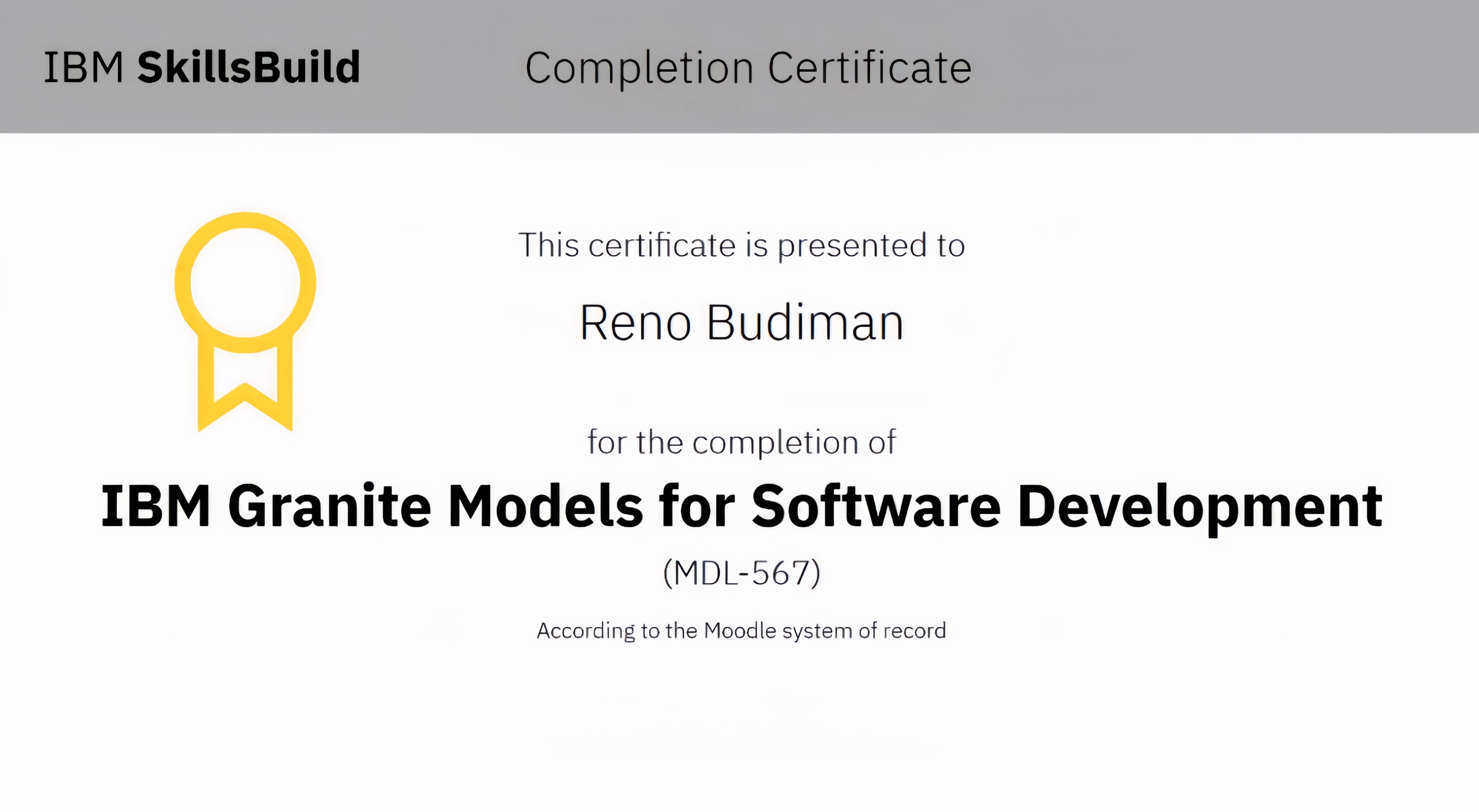Click the Completion Certificate heading
This screenshot has height=812, width=1479.
748,68
